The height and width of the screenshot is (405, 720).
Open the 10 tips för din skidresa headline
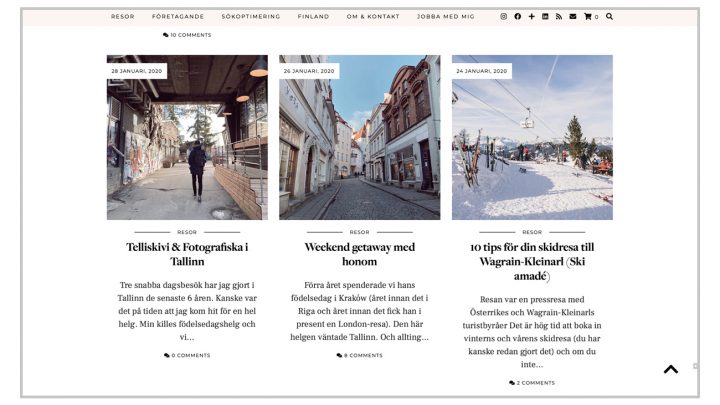532,262
